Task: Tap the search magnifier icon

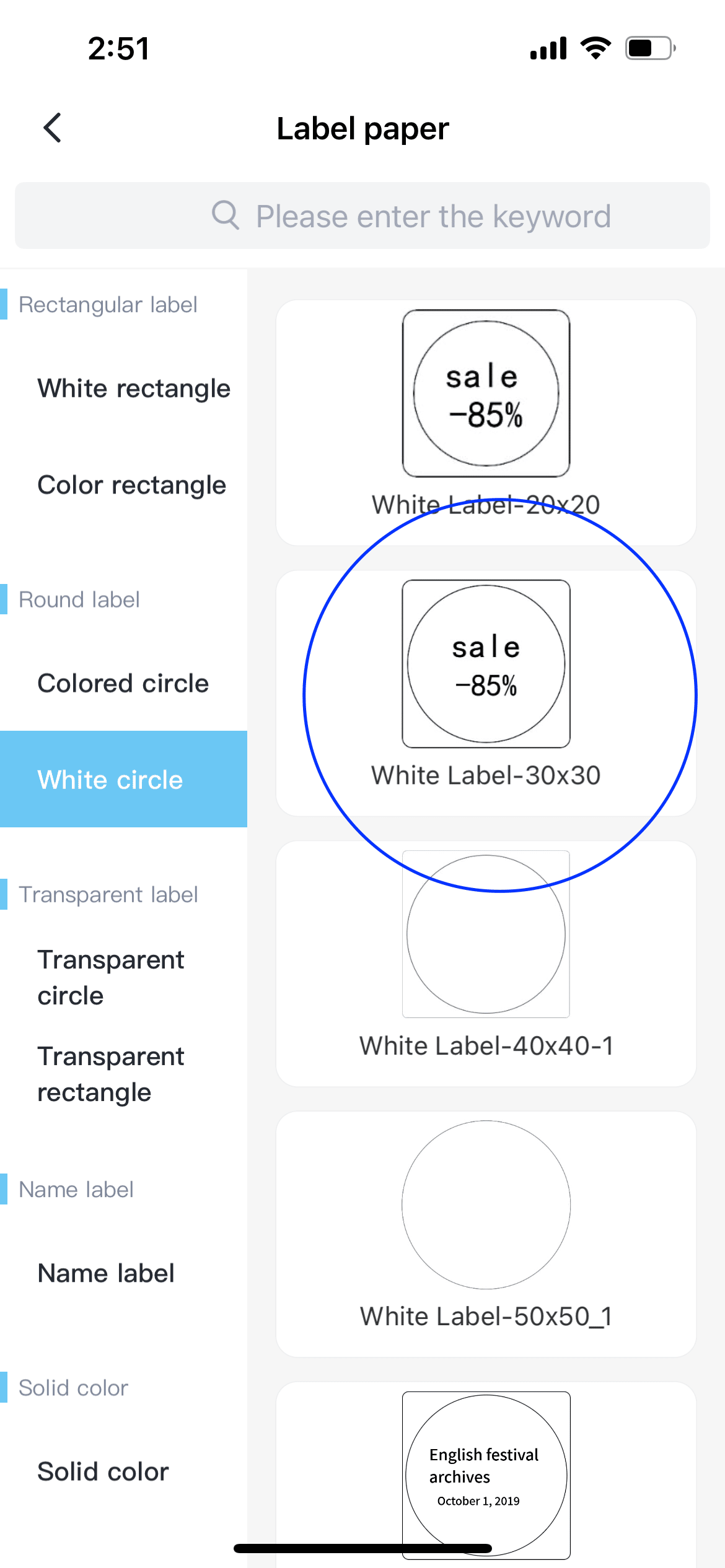Action: pos(225,216)
